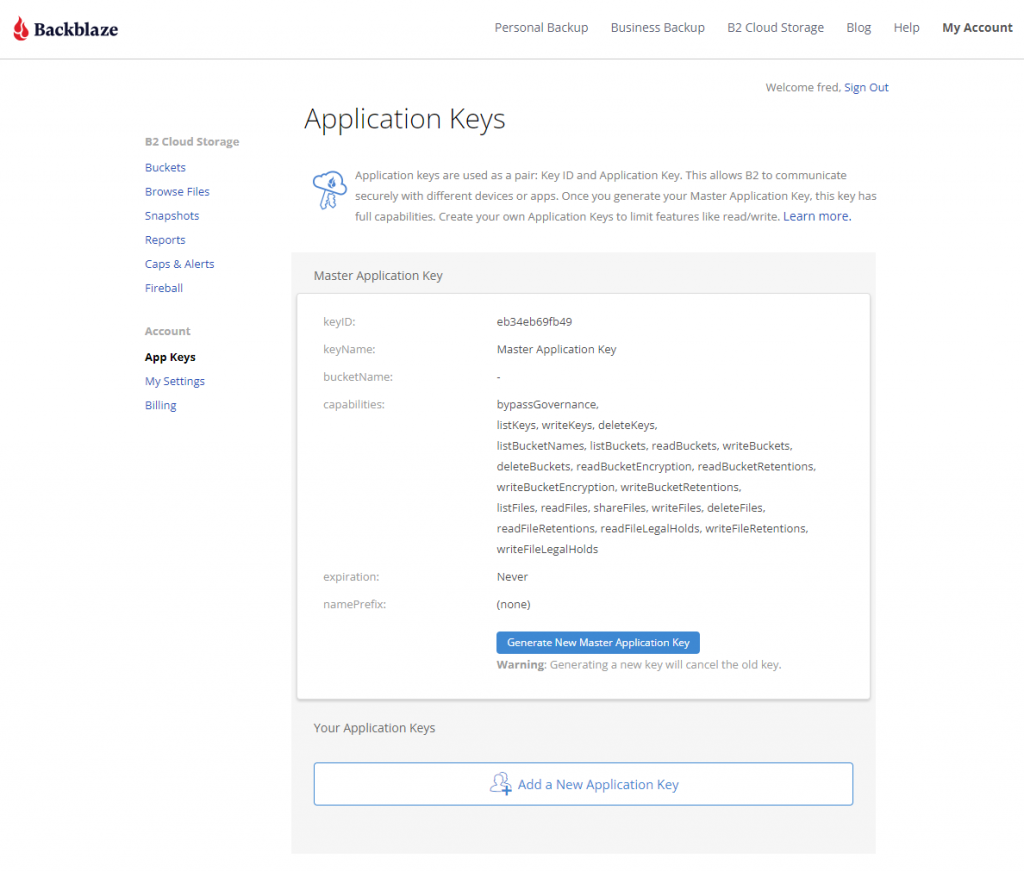
Task: Click Generate New Master Application Key button
Action: pyautogui.click(x=598, y=642)
